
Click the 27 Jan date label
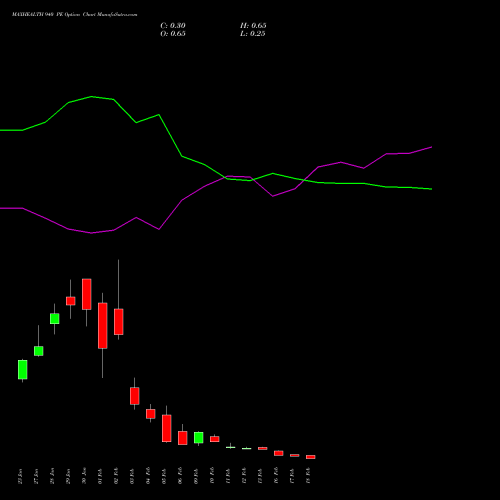(x=36, y=476)
